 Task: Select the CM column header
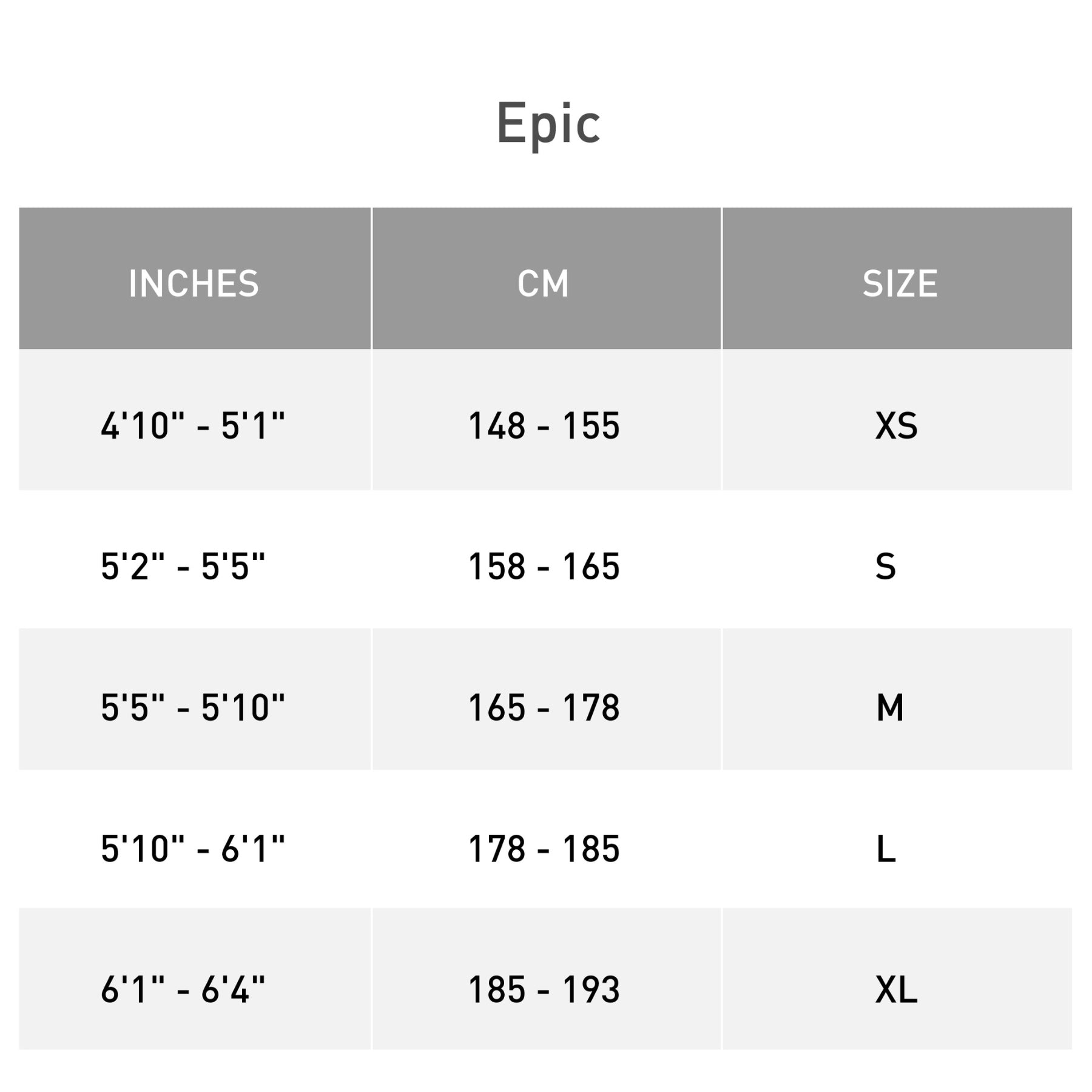pyautogui.click(x=544, y=283)
